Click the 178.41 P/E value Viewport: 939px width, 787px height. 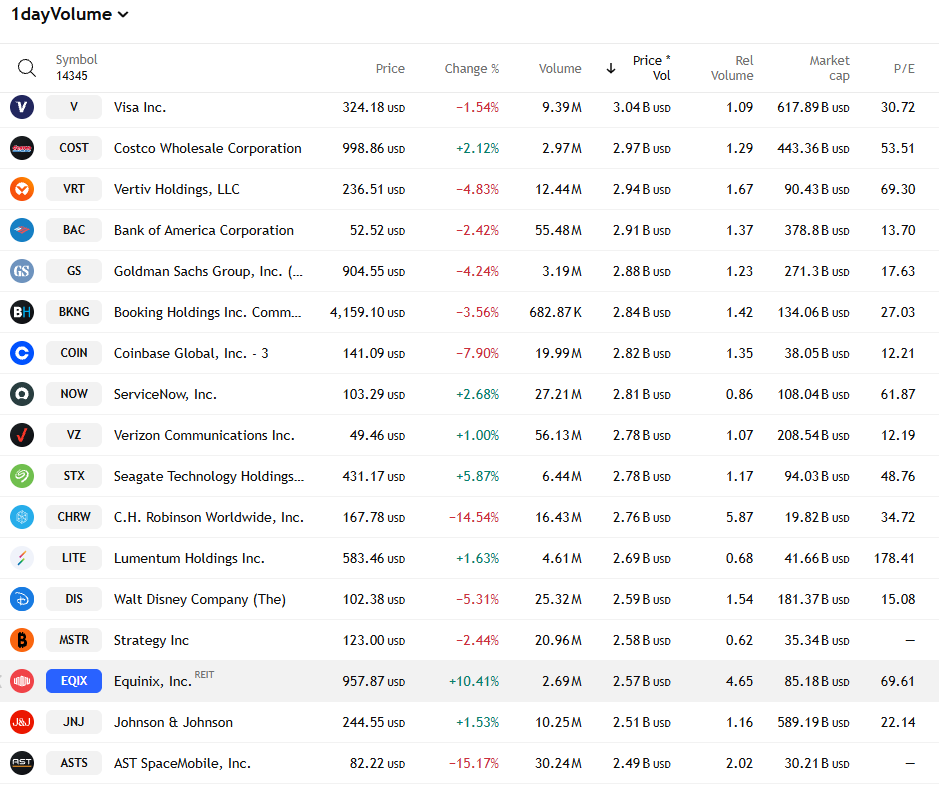pyautogui.click(x=894, y=559)
